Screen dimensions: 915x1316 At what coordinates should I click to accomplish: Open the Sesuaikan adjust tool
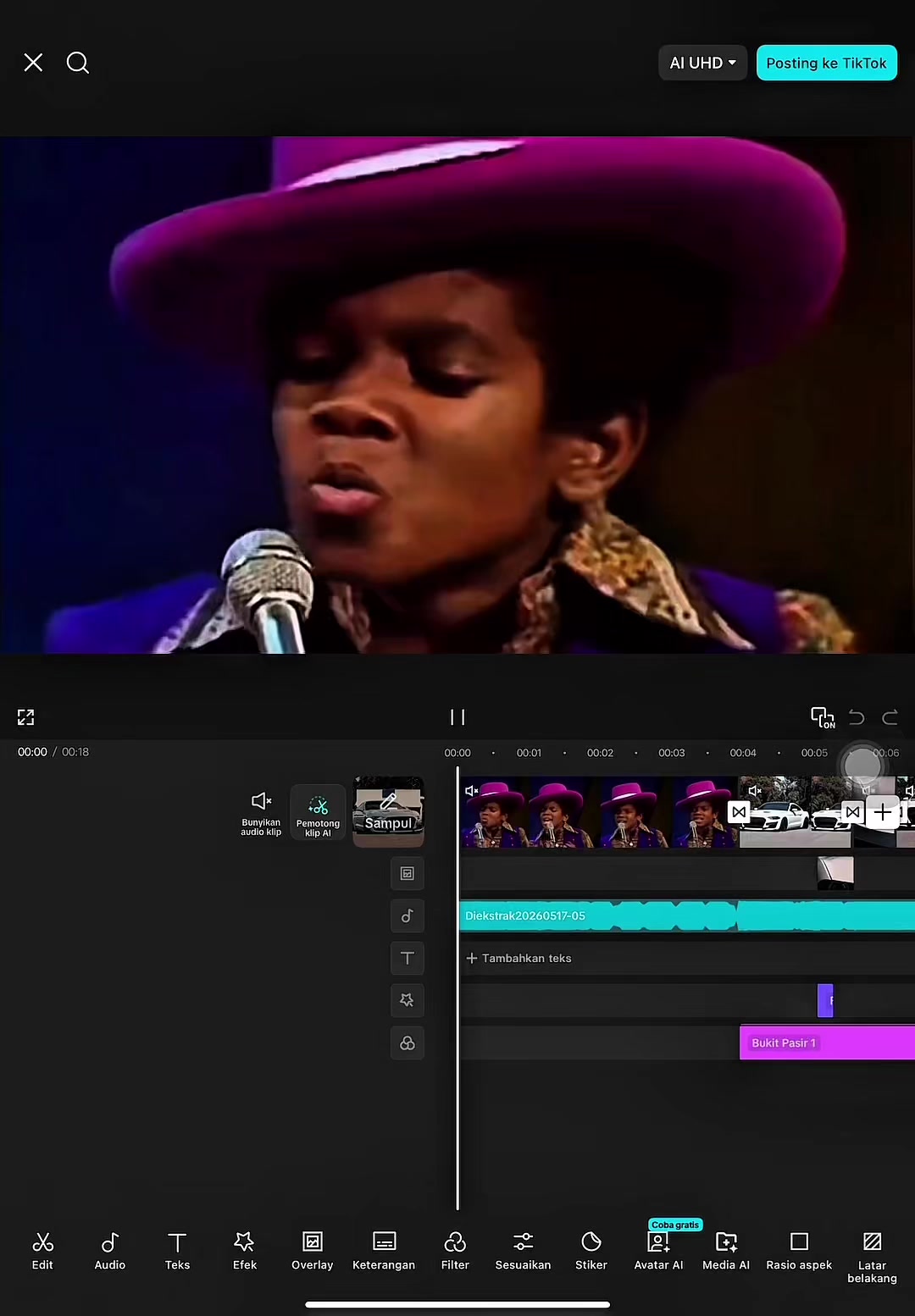click(x=524, y=1252)
